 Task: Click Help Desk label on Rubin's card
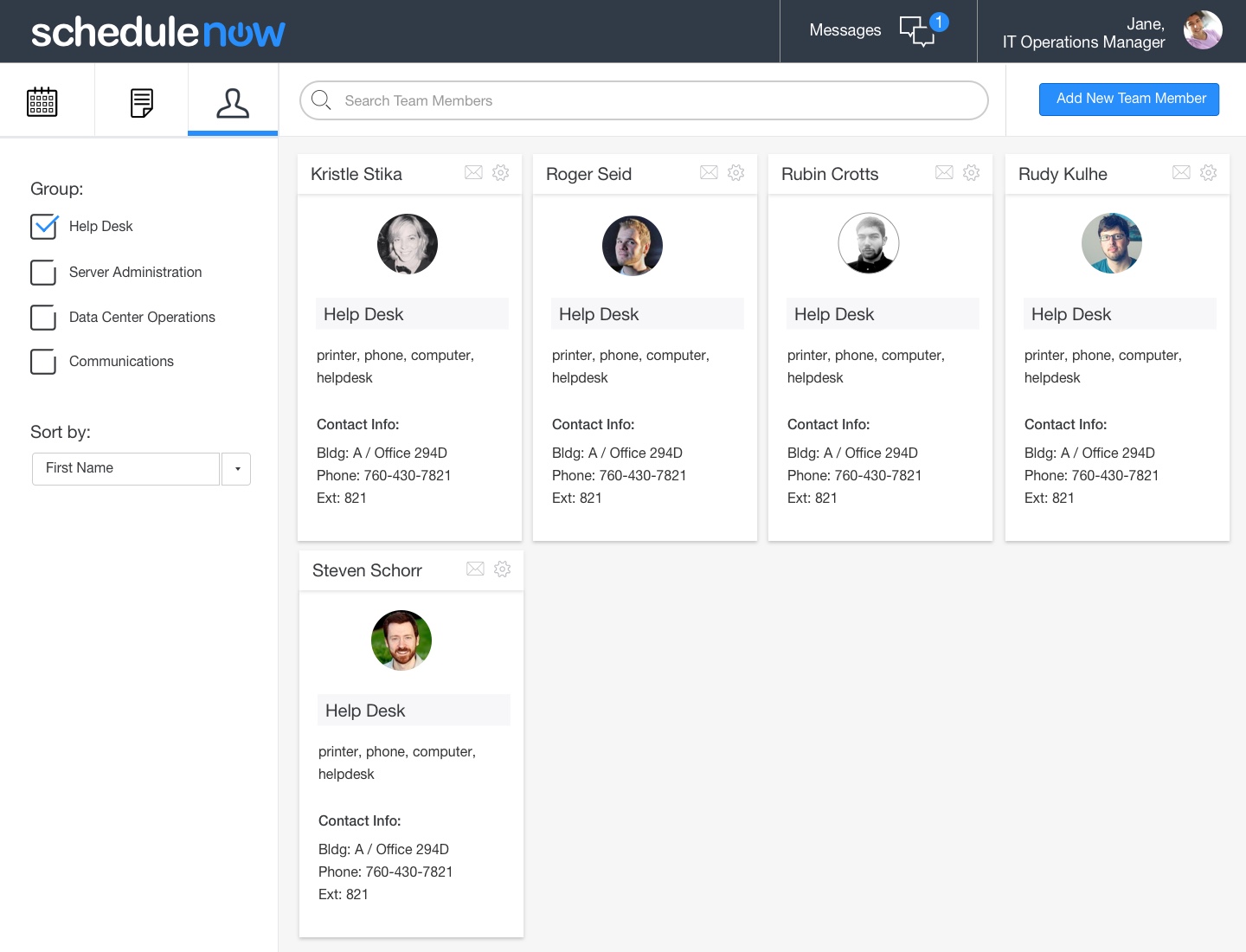tap(834, 314)
